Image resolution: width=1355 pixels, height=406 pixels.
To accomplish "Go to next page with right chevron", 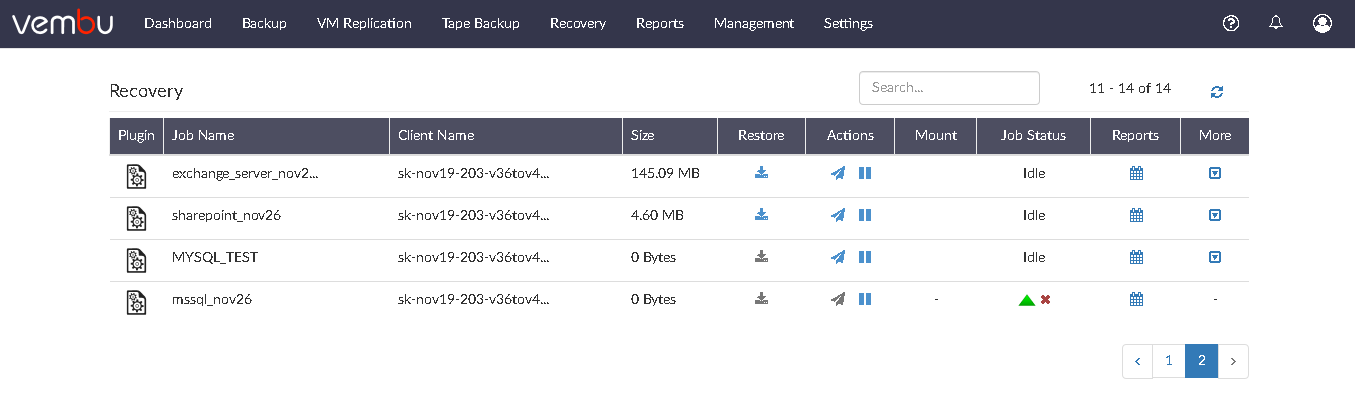I will [x=1233, y=361].
